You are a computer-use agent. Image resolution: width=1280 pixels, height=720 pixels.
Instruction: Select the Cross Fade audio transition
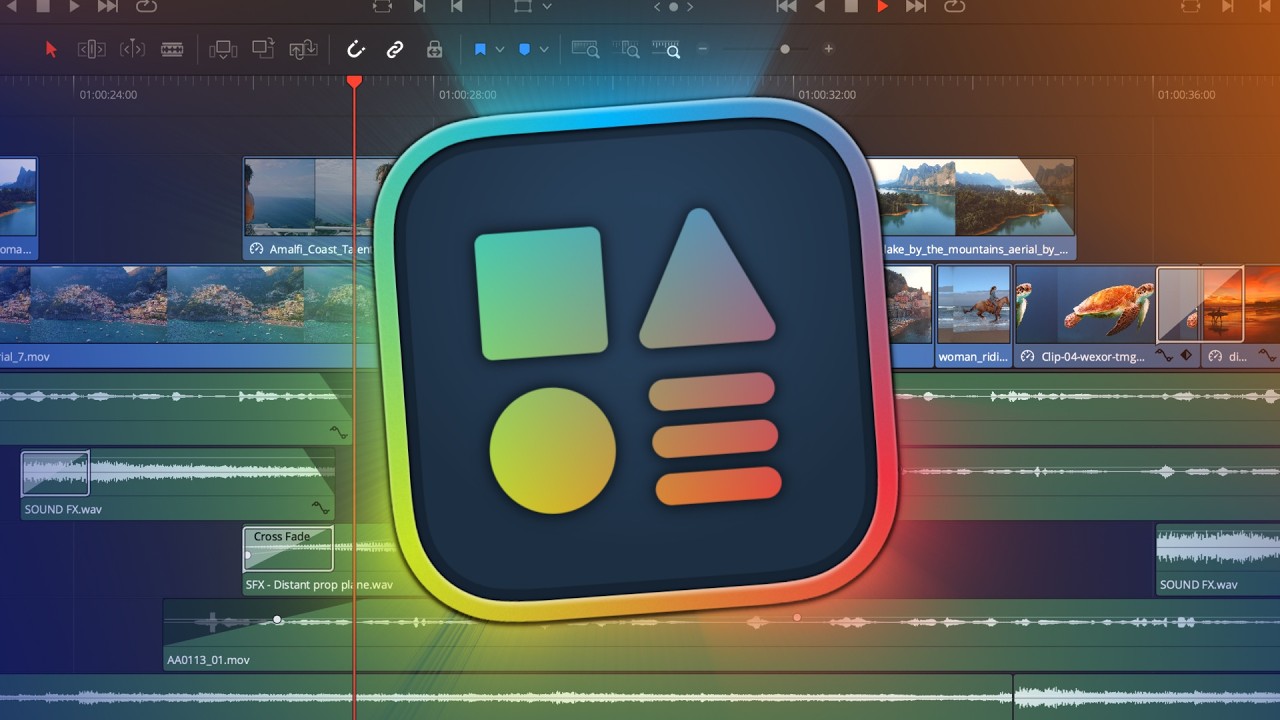[288, 549]
